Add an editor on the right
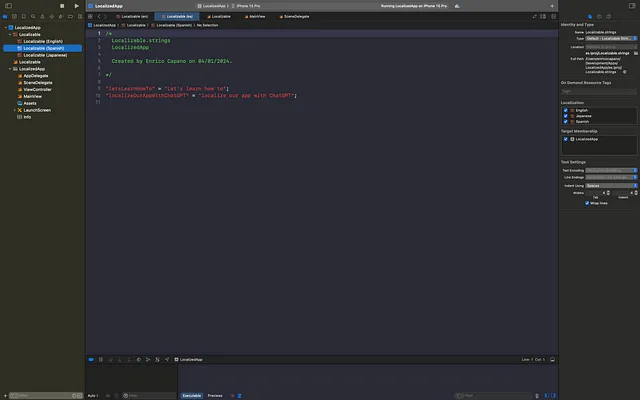The image size is (640, 400). (553, 17)
